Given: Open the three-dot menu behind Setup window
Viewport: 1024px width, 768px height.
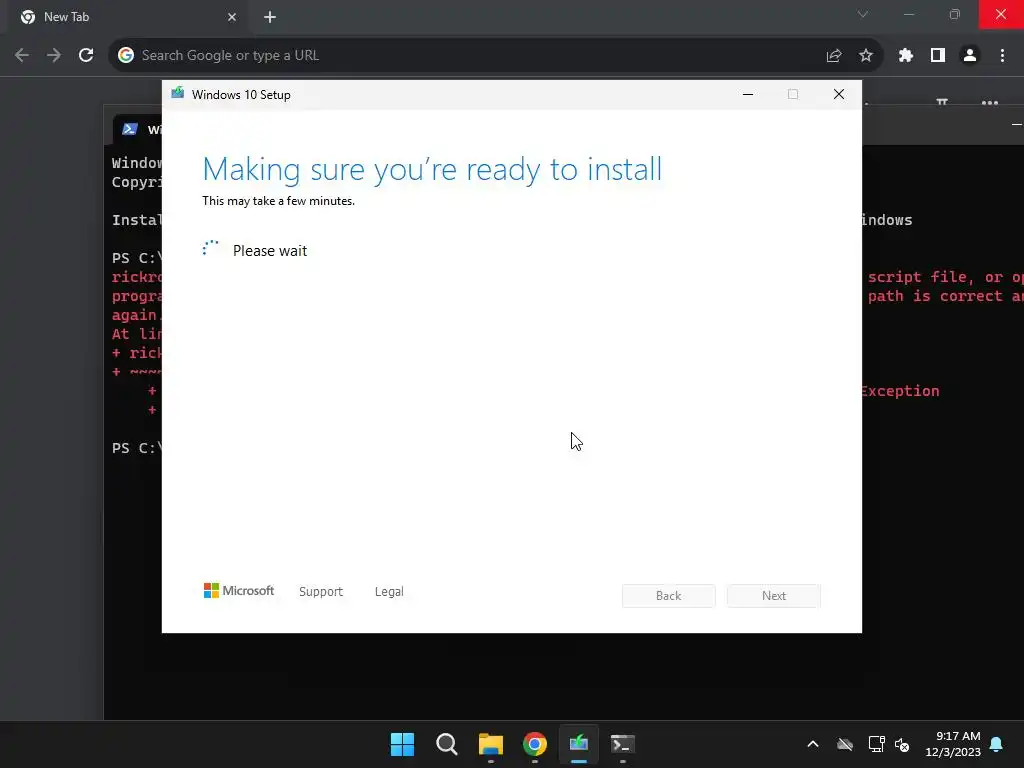Looking at the screenshot, I should (x=989, y=103).
